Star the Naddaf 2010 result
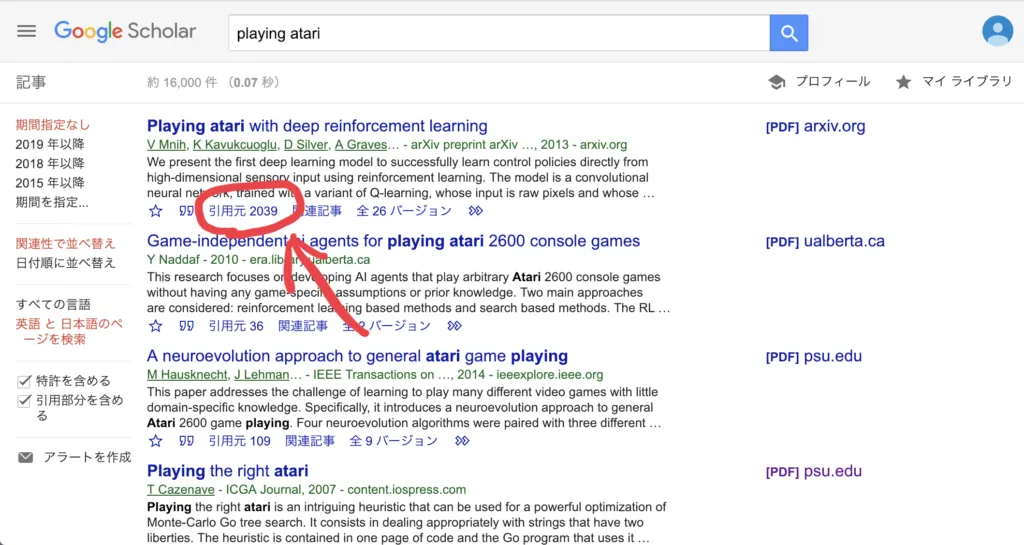Viewport: 1024px width, 545px height. (155, 326)
